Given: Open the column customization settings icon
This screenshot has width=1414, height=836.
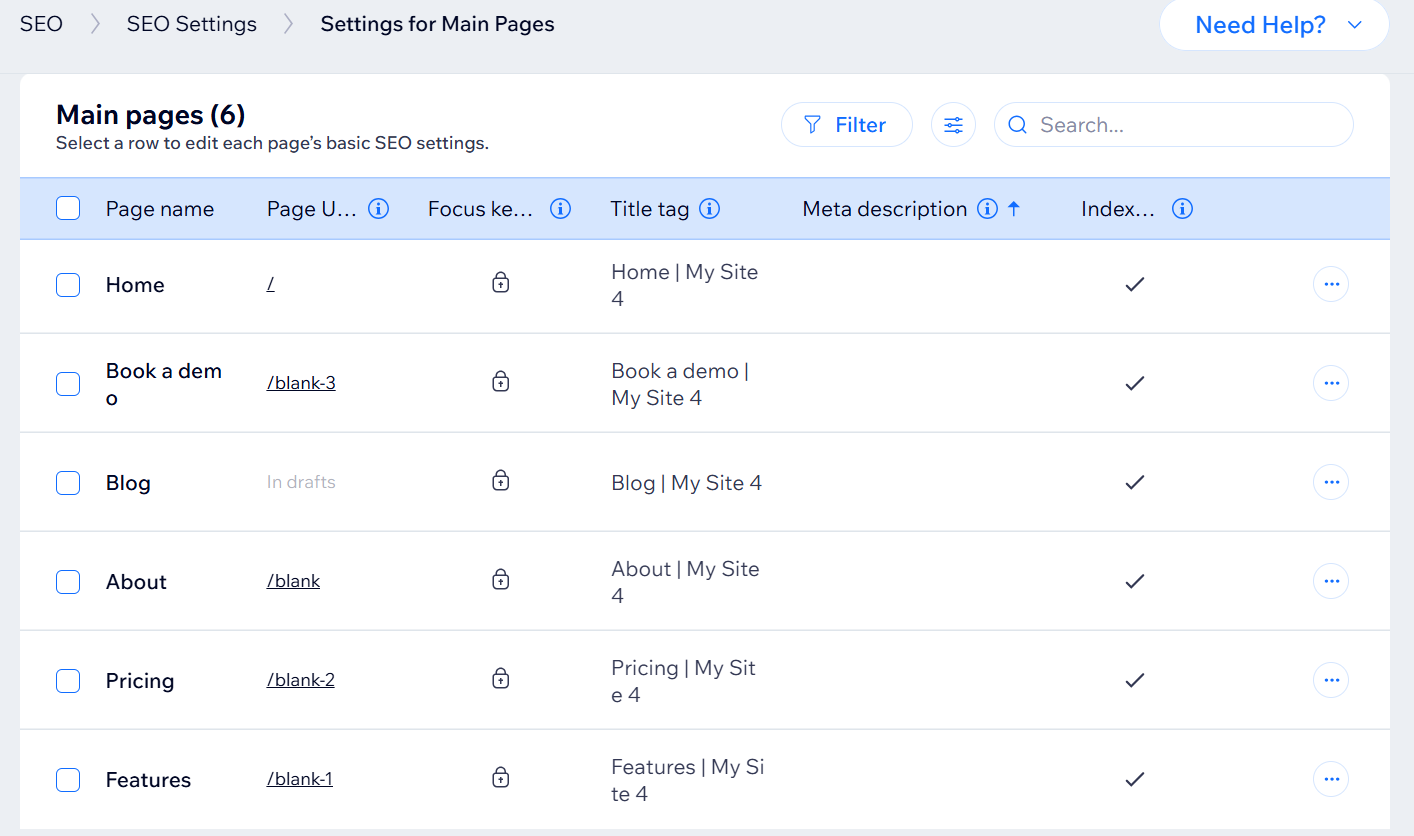Looking at the screenshot, I should coord(953,125).
